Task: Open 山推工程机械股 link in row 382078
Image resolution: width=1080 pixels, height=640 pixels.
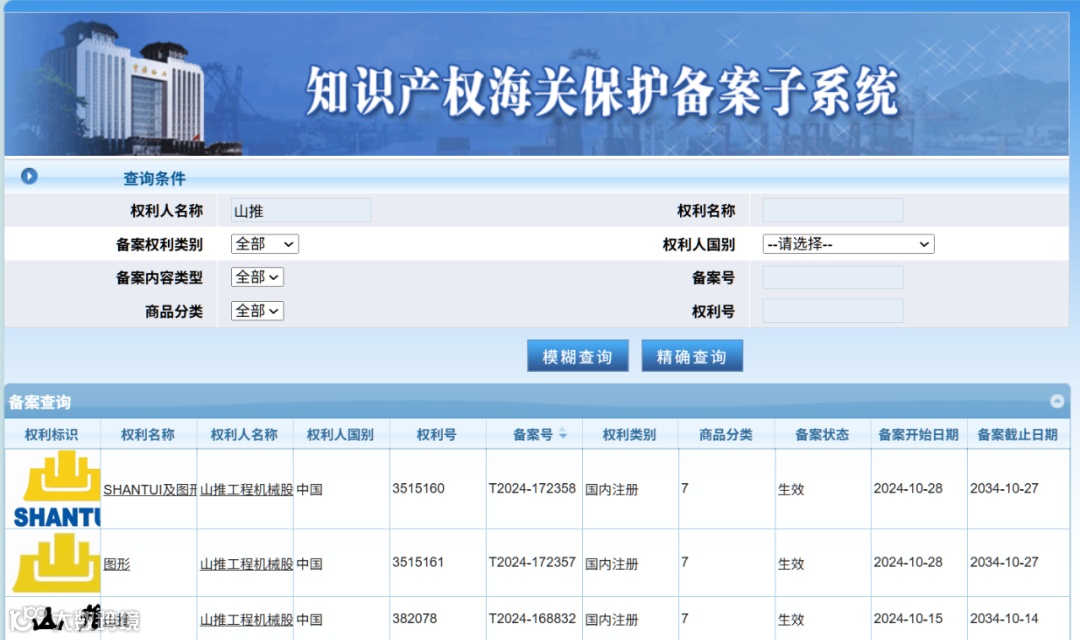Action: click(247, 619)
